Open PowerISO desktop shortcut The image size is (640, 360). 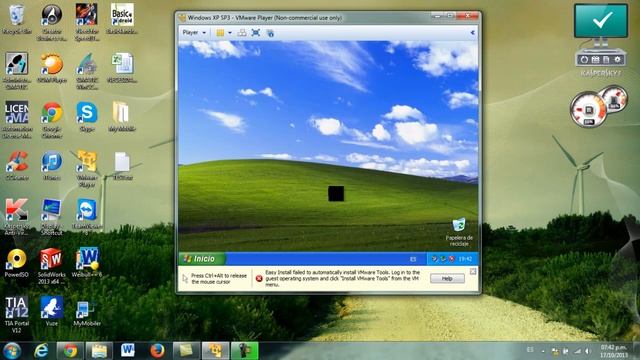[17, 262]
